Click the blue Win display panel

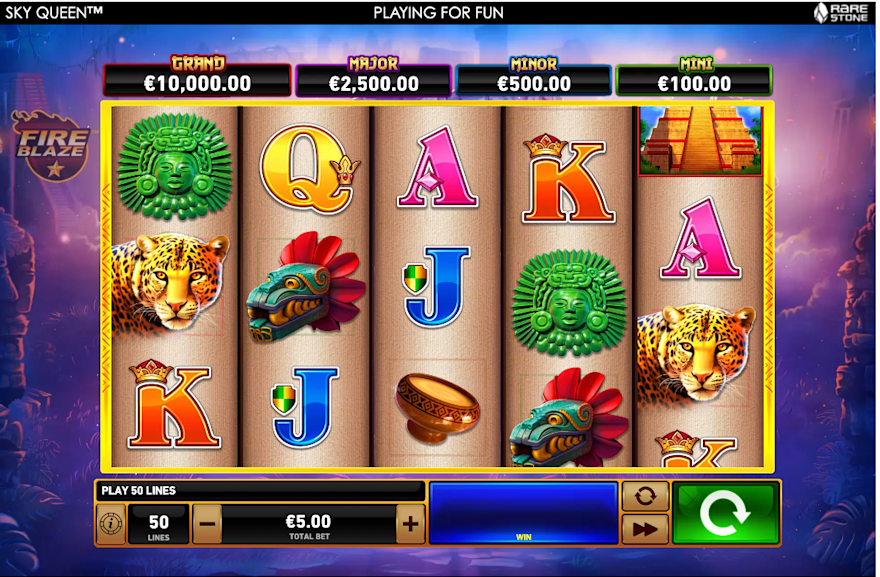(x=524, y=513)
